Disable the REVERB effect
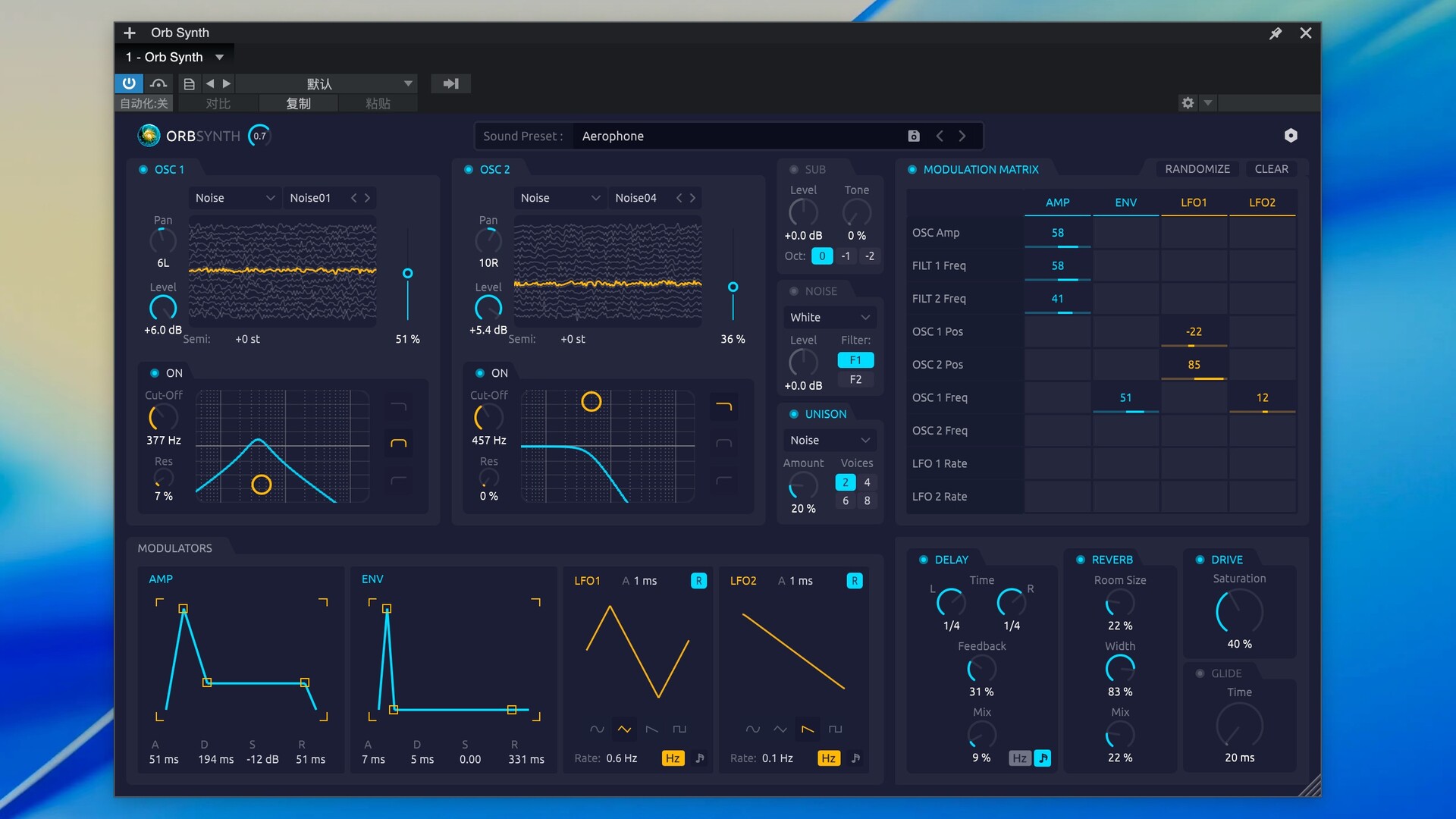 pyautogui.click(x=1081, y=560)
